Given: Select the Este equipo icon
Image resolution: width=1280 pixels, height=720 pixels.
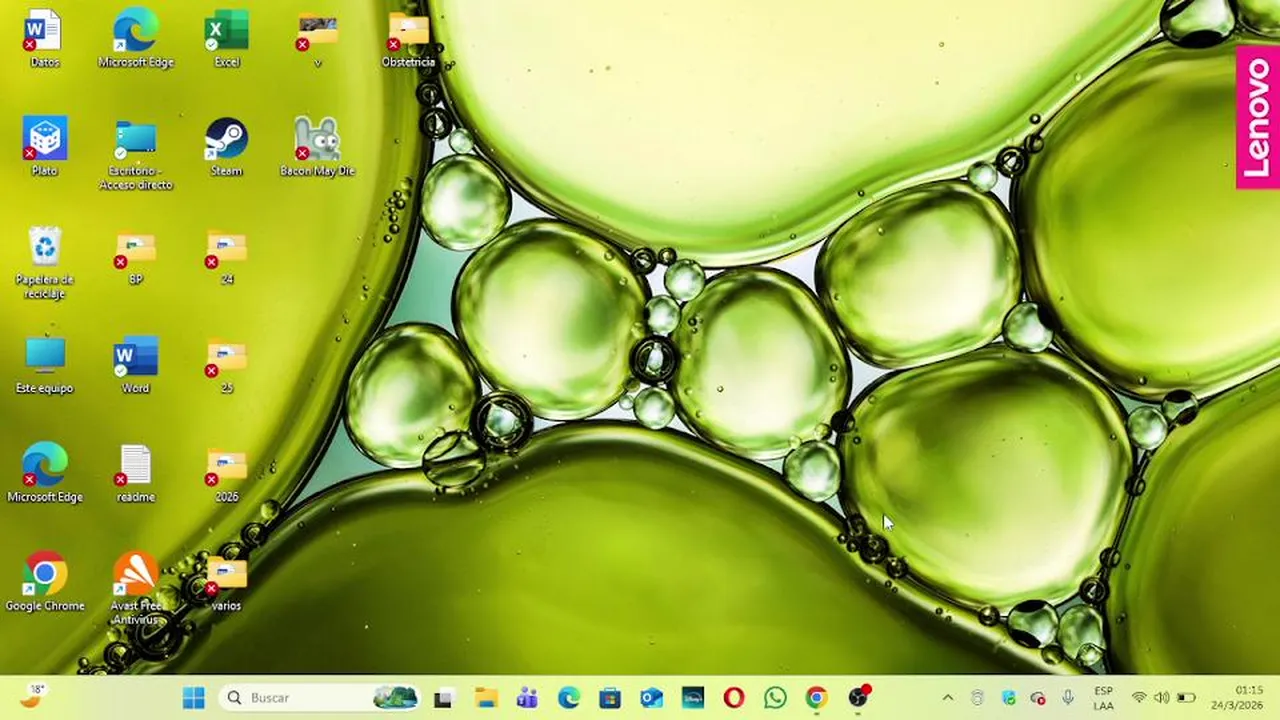Looking at the screenshot, I should [x=44, y=366].
